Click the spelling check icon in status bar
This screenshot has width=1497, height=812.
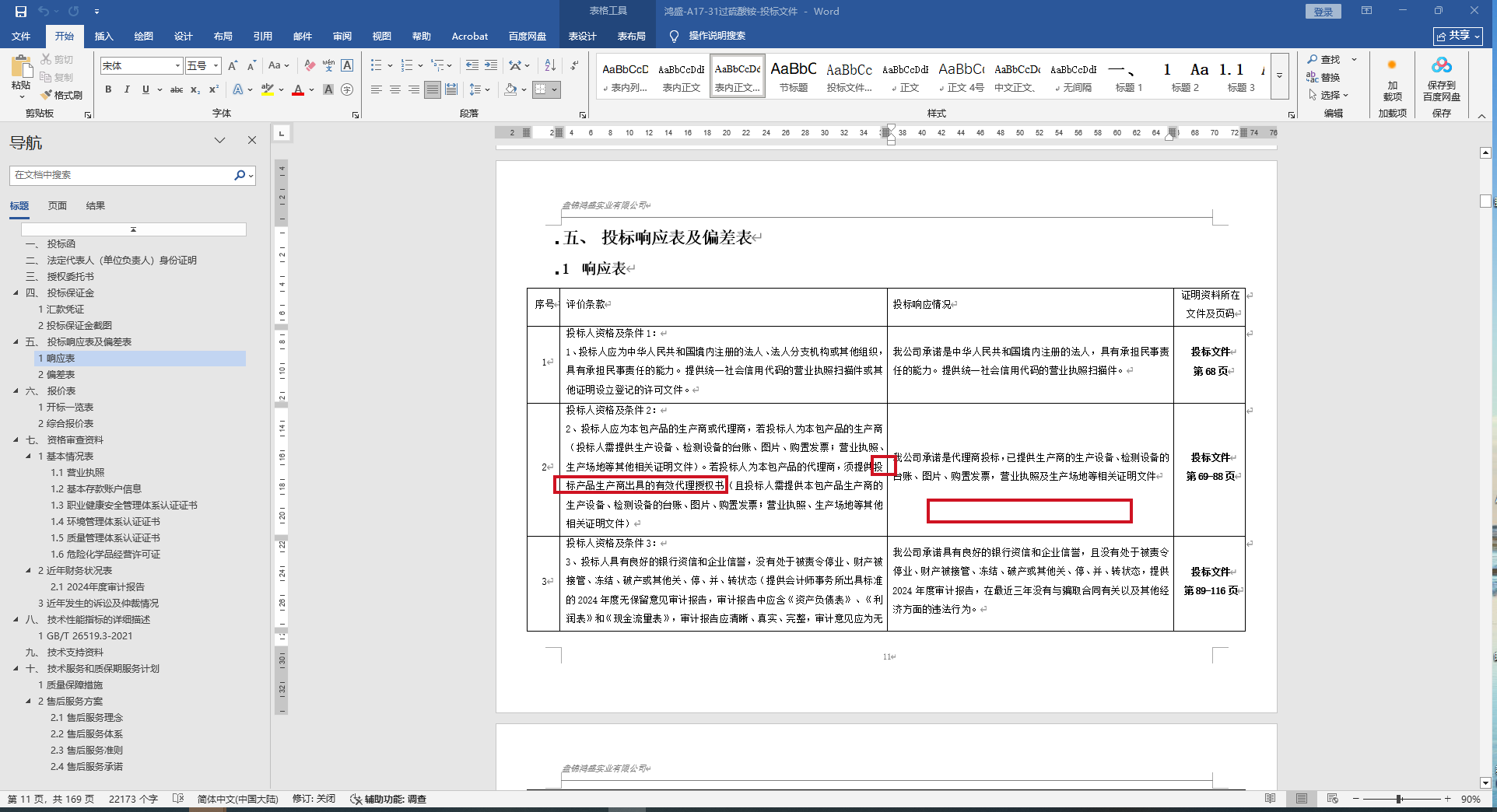click(178, 799)
